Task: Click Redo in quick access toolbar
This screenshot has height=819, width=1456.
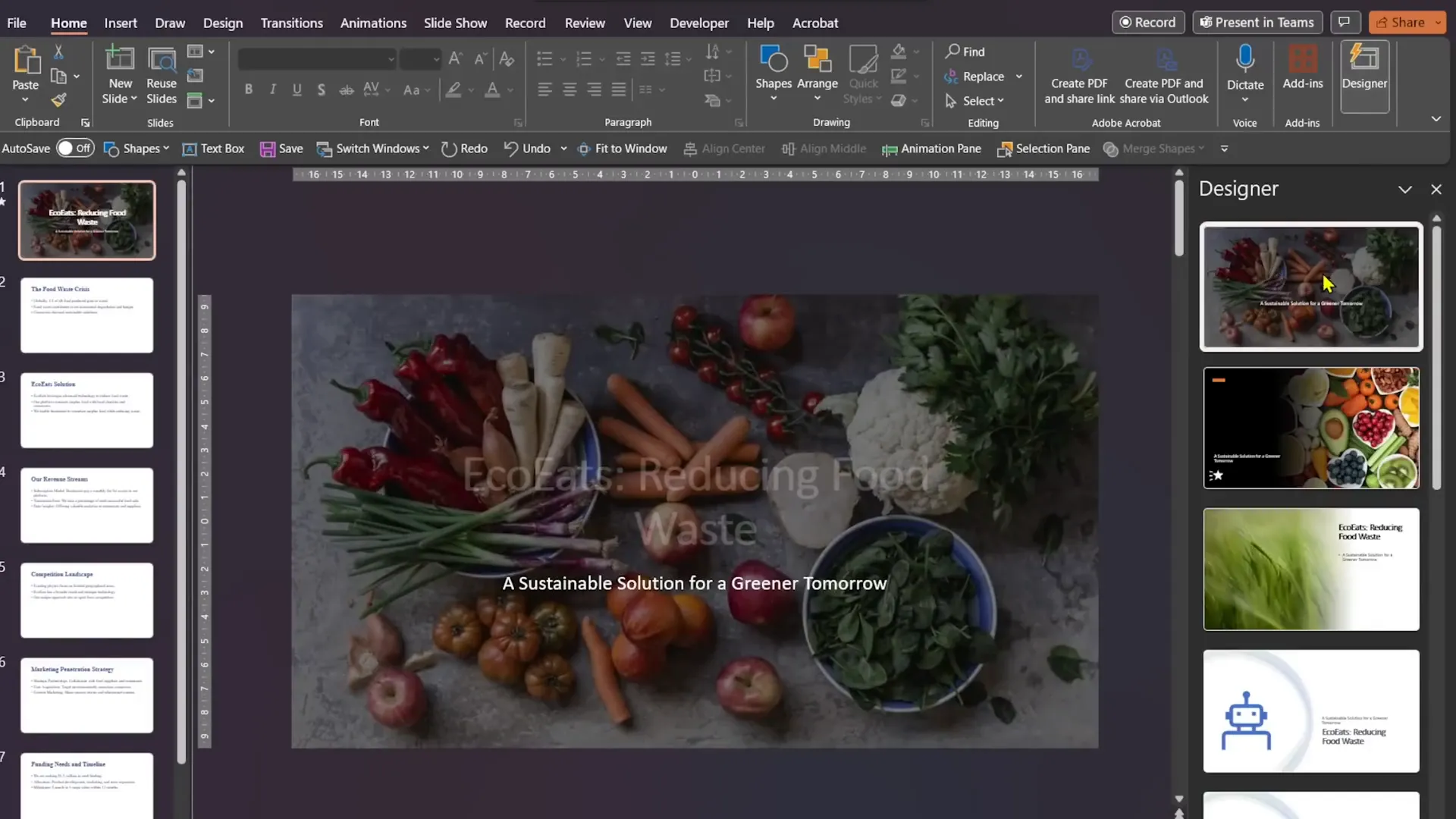Action: pos(464,149)
